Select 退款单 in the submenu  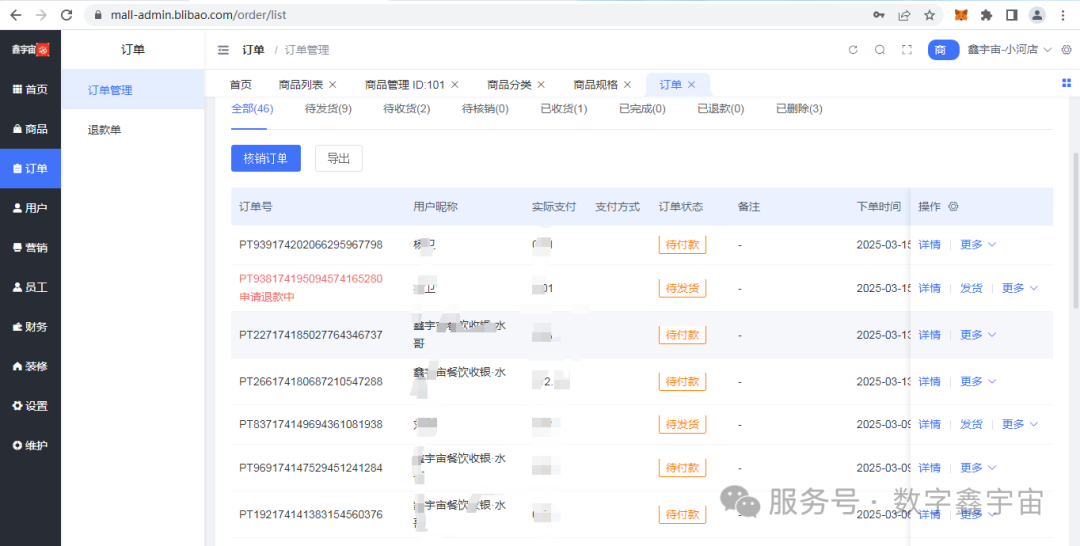coord(133,129)
